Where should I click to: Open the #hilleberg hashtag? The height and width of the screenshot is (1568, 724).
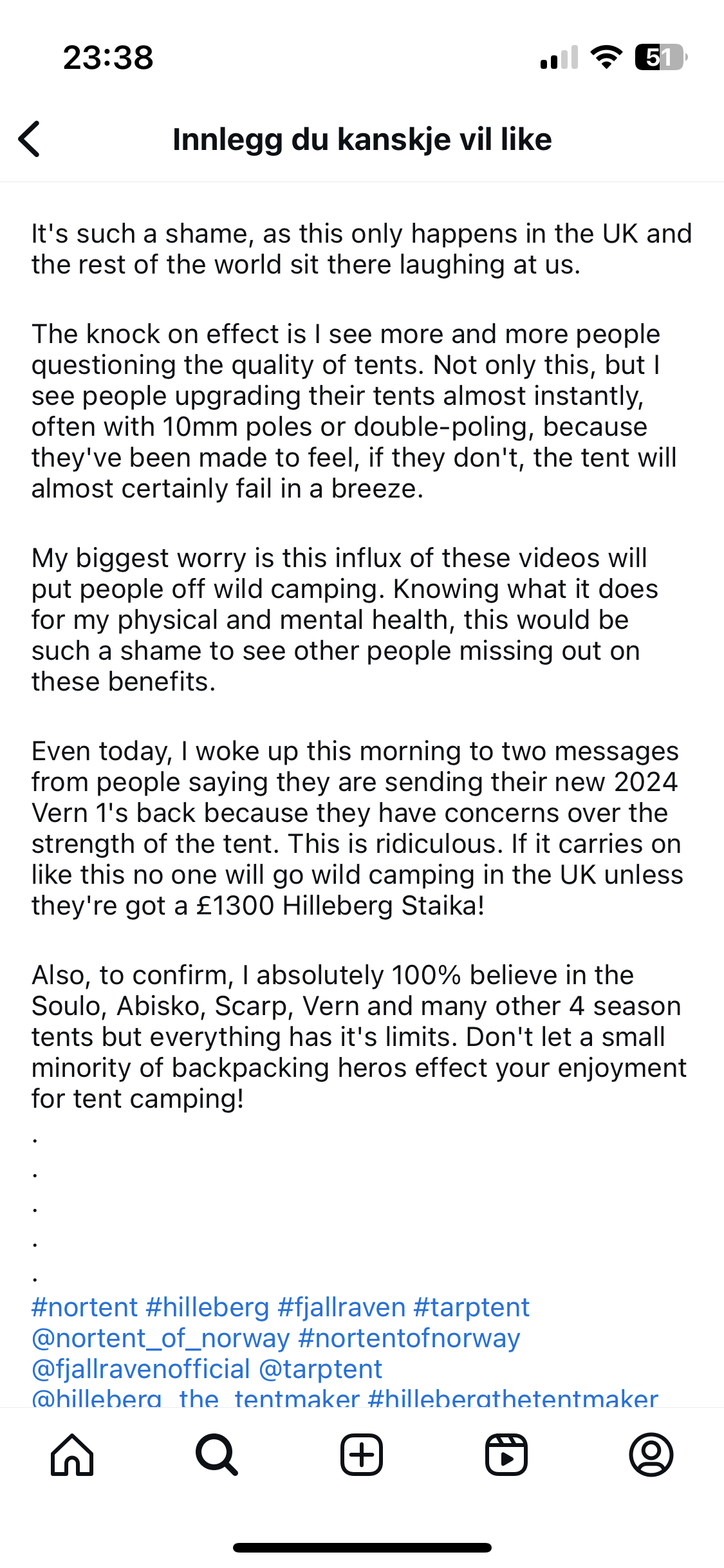[207, 1308]
